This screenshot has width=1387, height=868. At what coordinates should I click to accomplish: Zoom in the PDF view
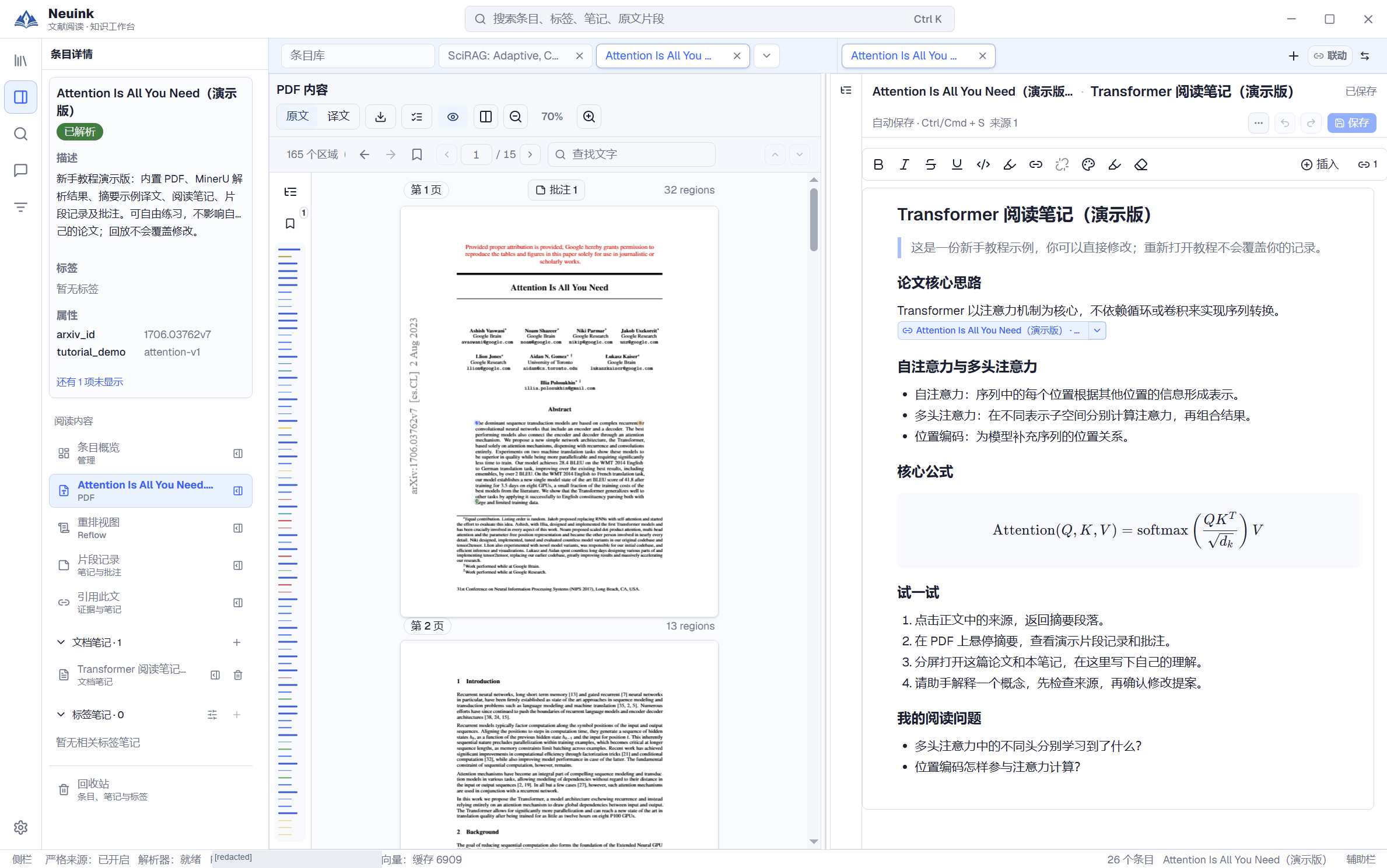point(589,117)
